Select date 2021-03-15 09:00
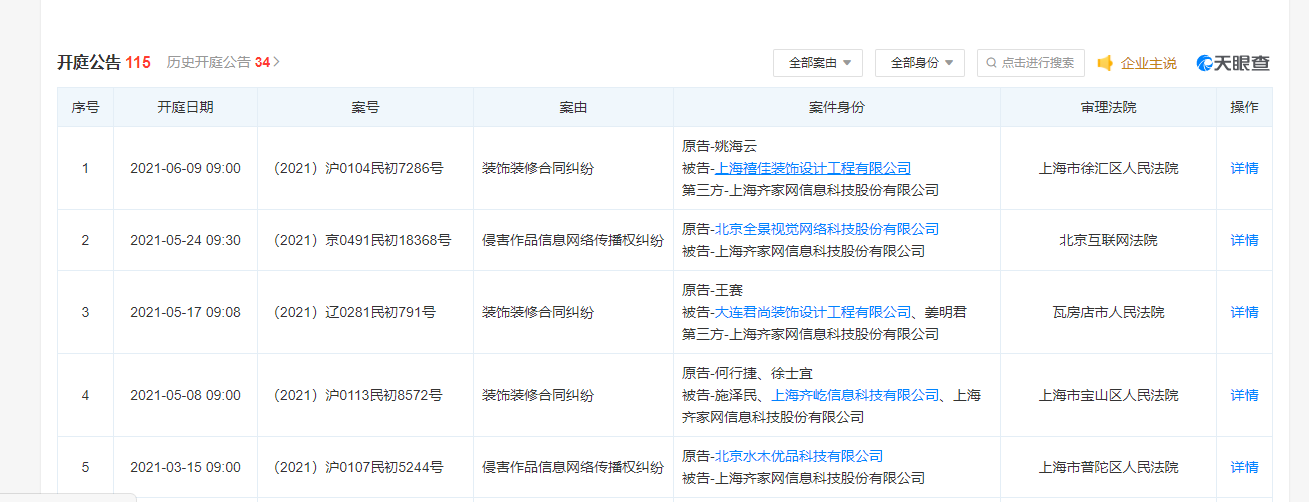 click(x=185, y=467)
